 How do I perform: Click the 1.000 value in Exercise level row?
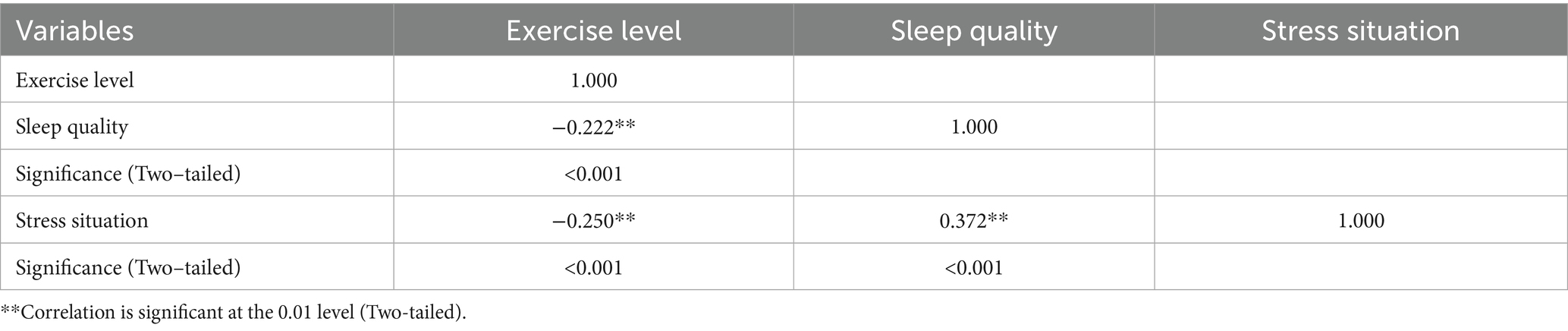[x=593, y=80]
